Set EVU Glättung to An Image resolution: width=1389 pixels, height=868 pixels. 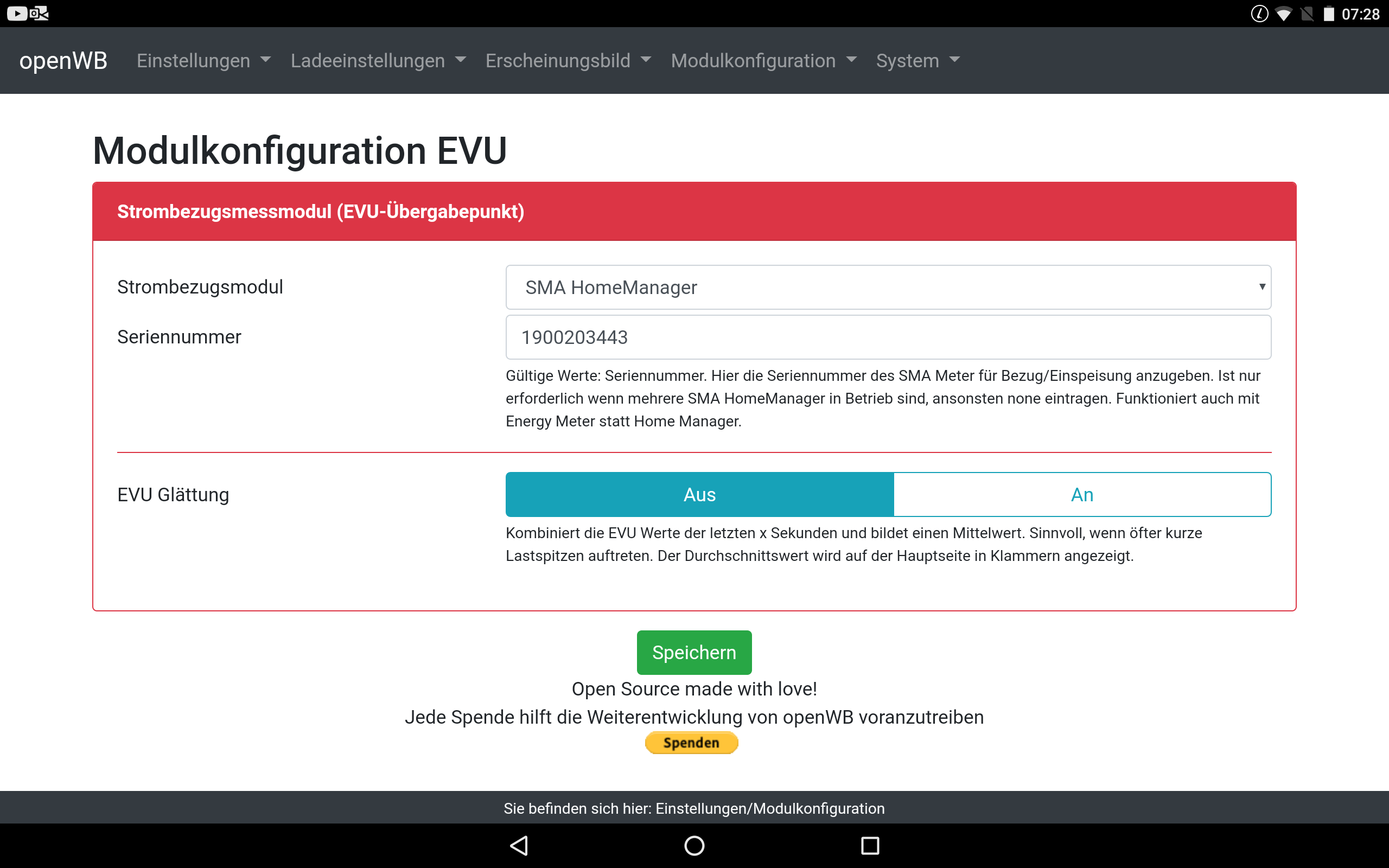1082,494
